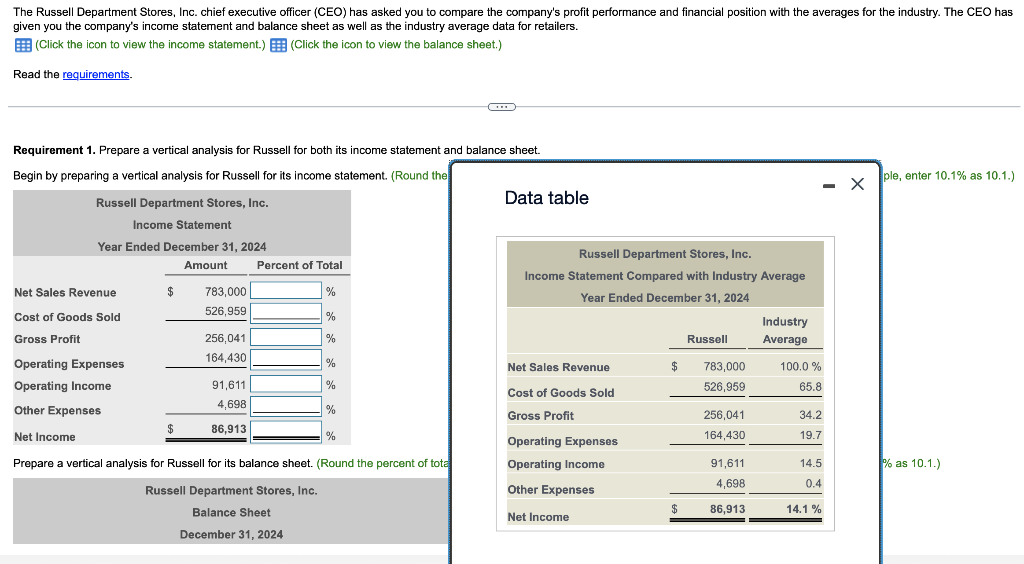1024x564 pixels.
Task: Select Net Income percent input field
Action: [x=286, y=430]
